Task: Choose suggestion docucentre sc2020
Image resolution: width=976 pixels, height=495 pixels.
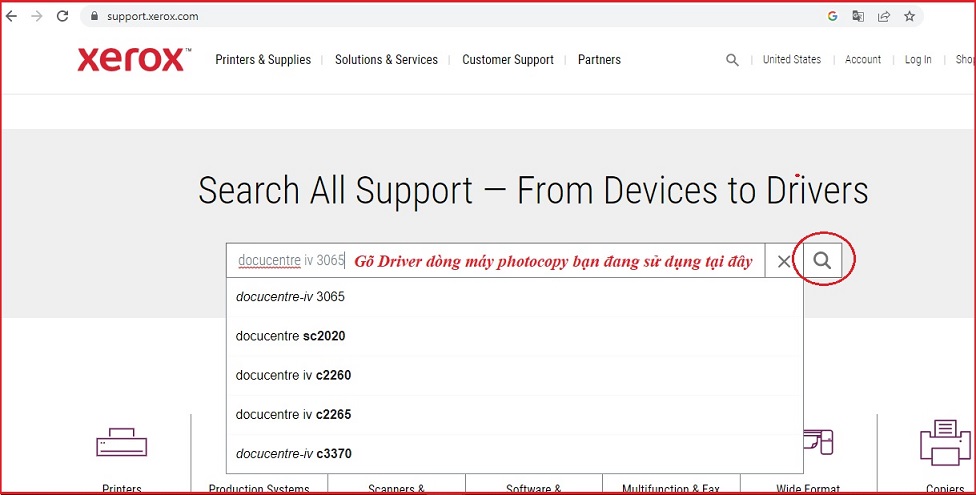Action: click(x=514, y=336)
